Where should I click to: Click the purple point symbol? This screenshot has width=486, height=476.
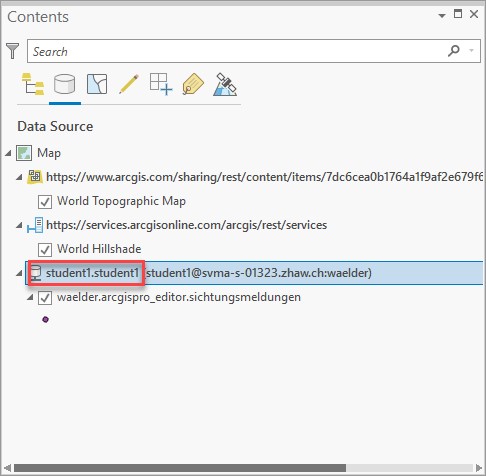45,320
